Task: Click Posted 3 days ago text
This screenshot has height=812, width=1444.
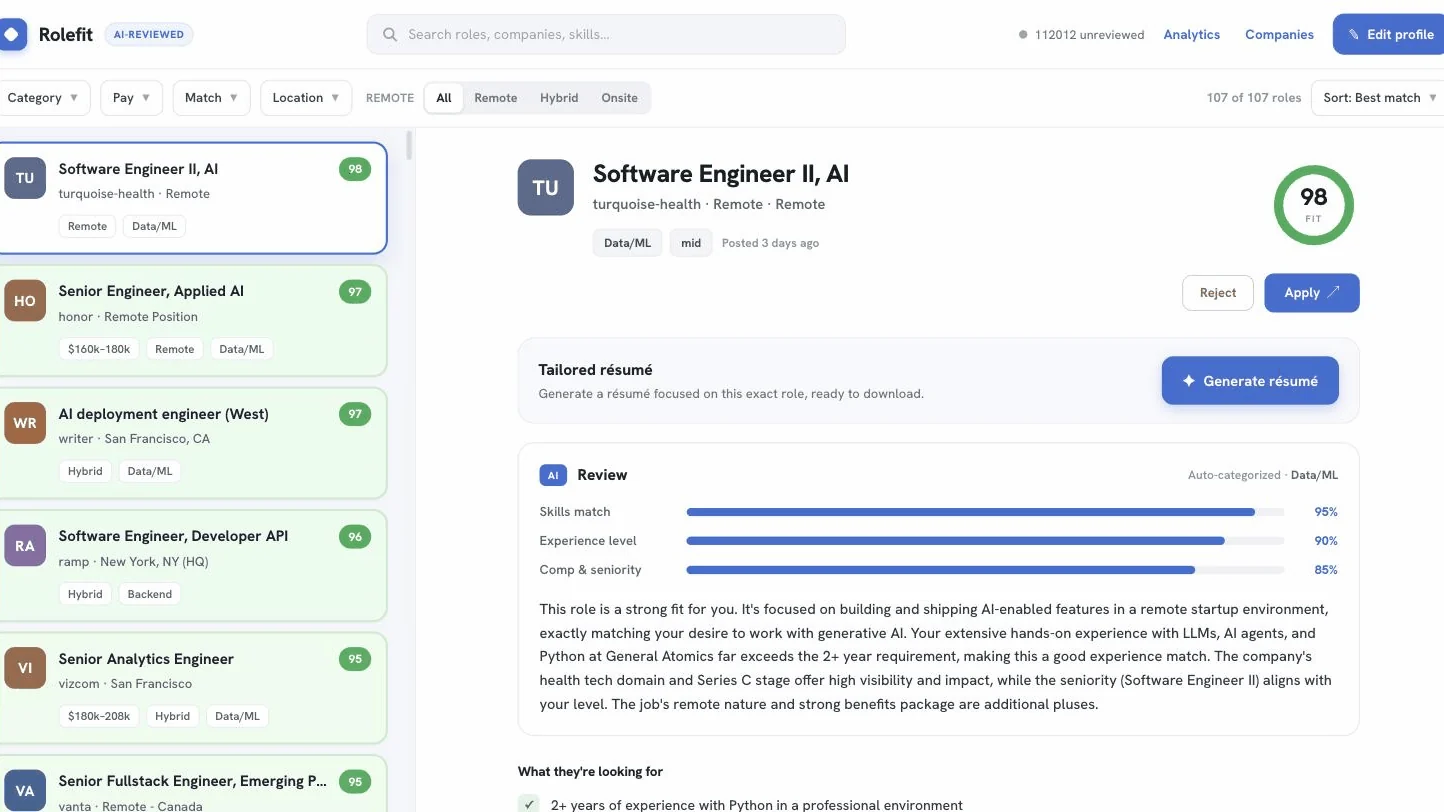Action: (x=770, y=243)
